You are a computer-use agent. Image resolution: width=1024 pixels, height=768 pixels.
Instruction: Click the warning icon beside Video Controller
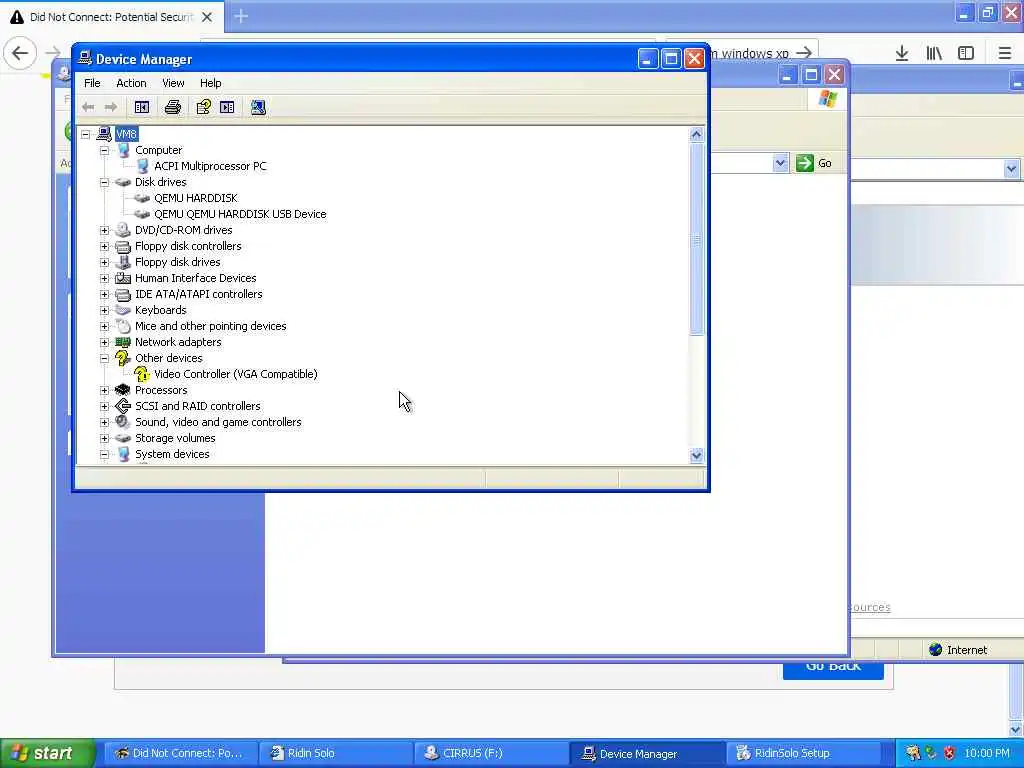[x=142, y=374]
